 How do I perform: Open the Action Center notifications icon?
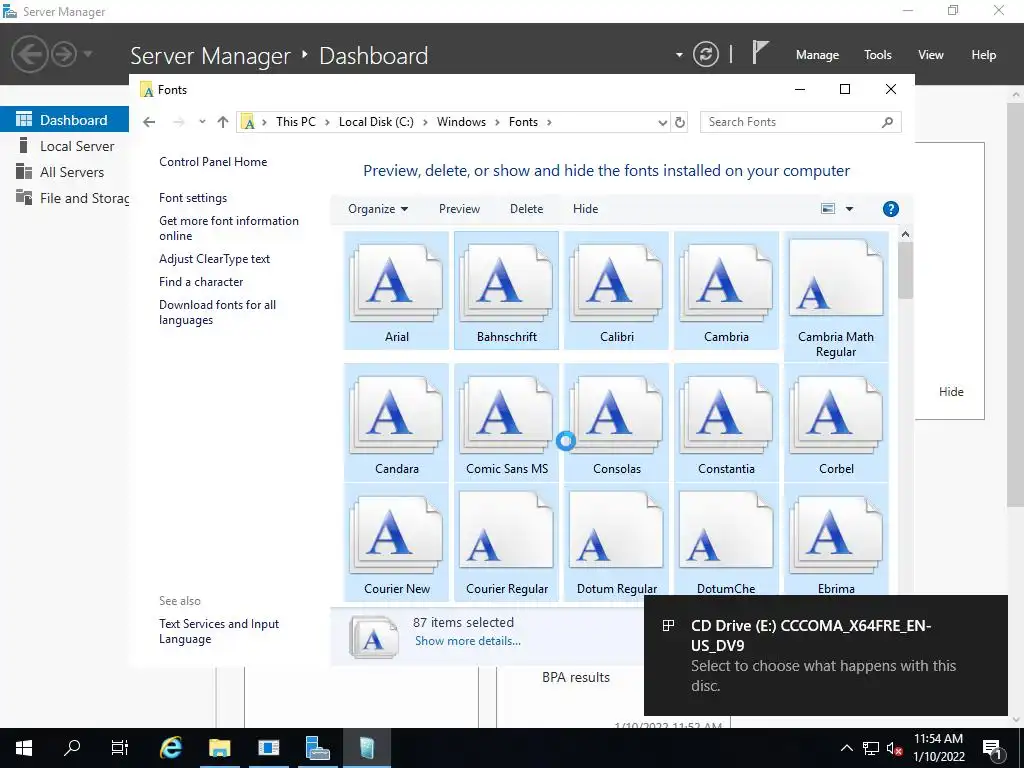click(x=992, y=748)
